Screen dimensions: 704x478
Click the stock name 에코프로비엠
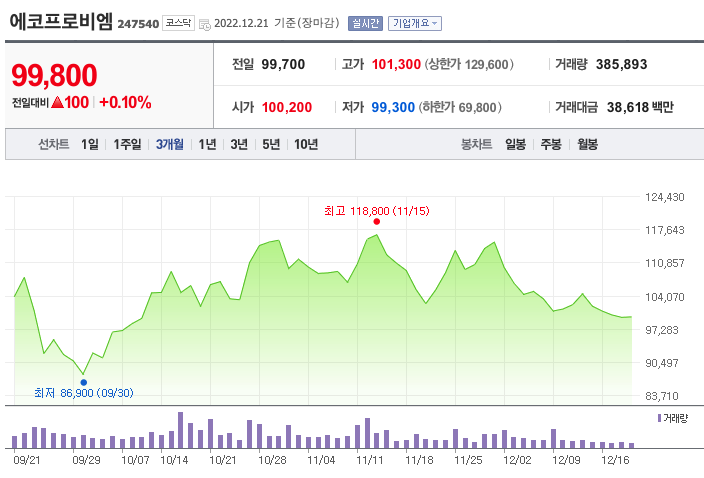(61, 21)
